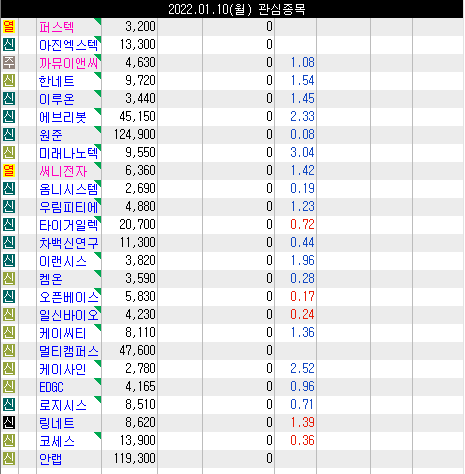Click the 신 badge icon beside 한네트
Screen dimensions: 465x474
click(9, 81)
